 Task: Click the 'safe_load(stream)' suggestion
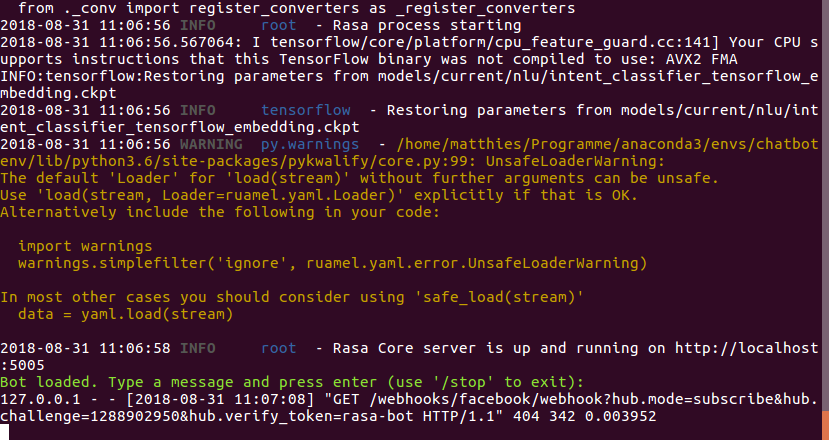point(499,297)
